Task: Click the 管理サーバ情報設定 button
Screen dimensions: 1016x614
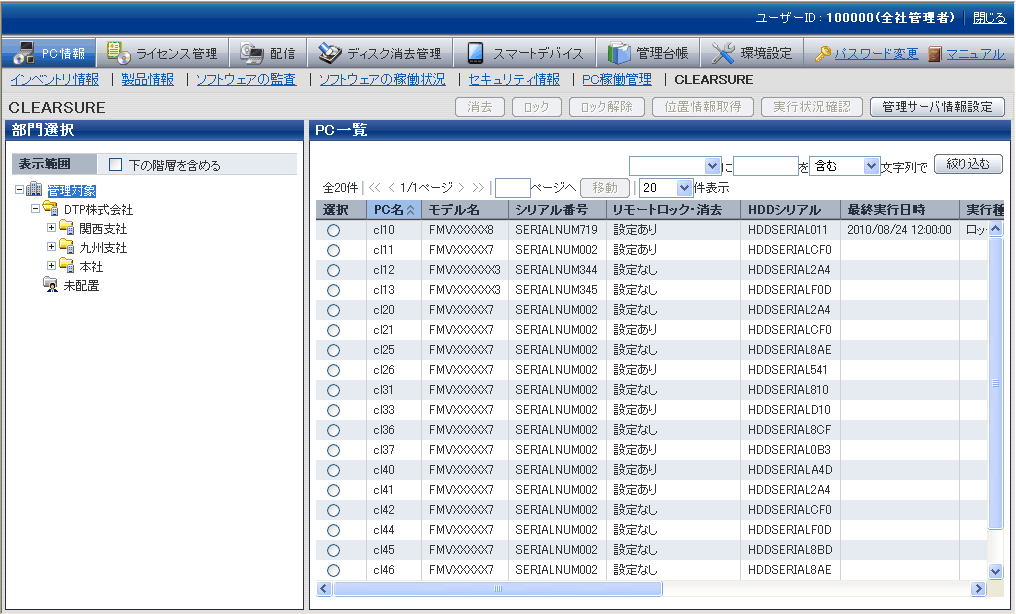Action: [937, 107]
